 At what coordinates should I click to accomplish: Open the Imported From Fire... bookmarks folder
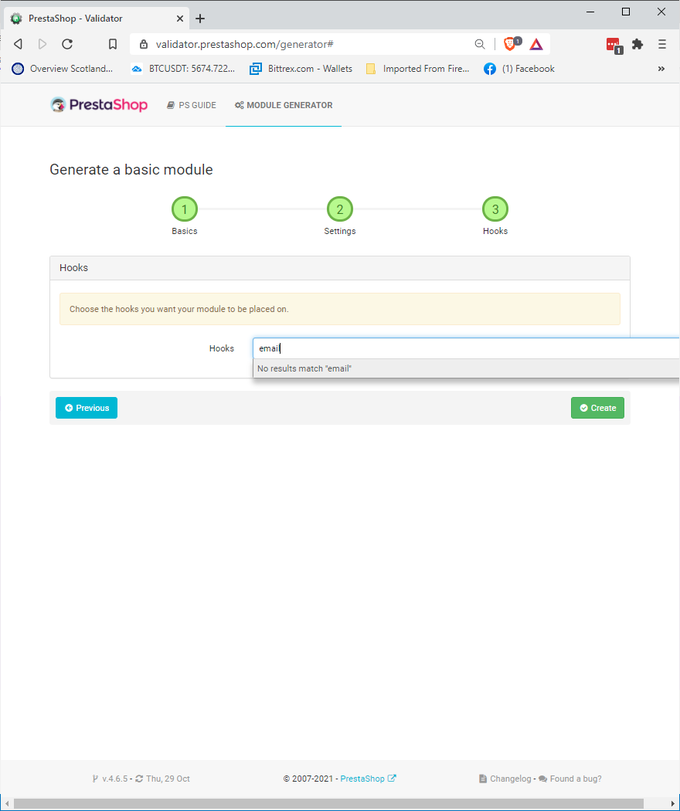tap(417, 69)
